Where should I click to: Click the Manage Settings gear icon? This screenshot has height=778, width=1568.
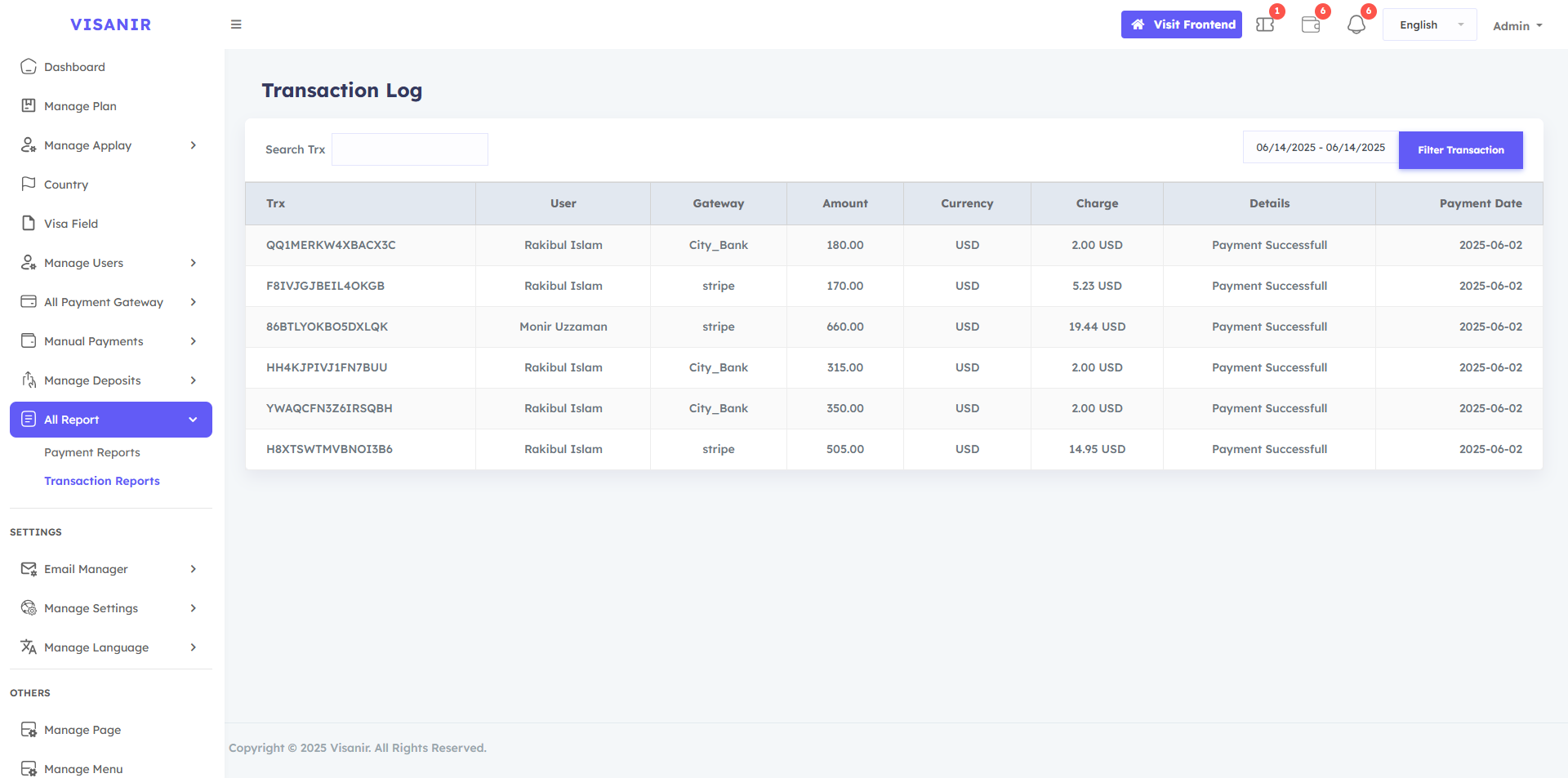pos(29,607)
